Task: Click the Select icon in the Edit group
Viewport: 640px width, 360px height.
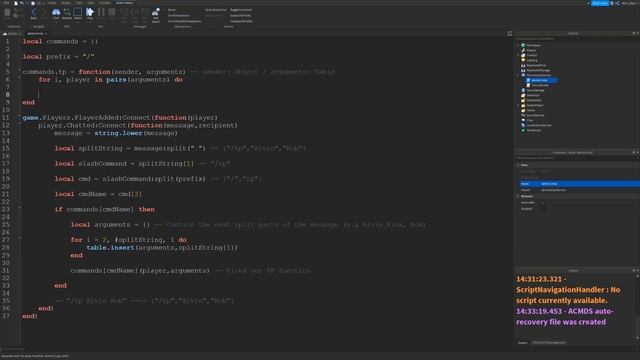Action: [x=78, y=12]
